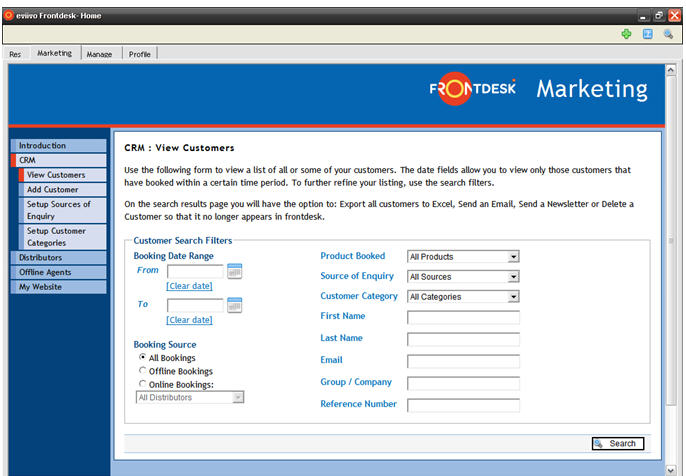The image size is (686, 476).
Task: Select the Offline Bookings radio button
Action: 142,371
